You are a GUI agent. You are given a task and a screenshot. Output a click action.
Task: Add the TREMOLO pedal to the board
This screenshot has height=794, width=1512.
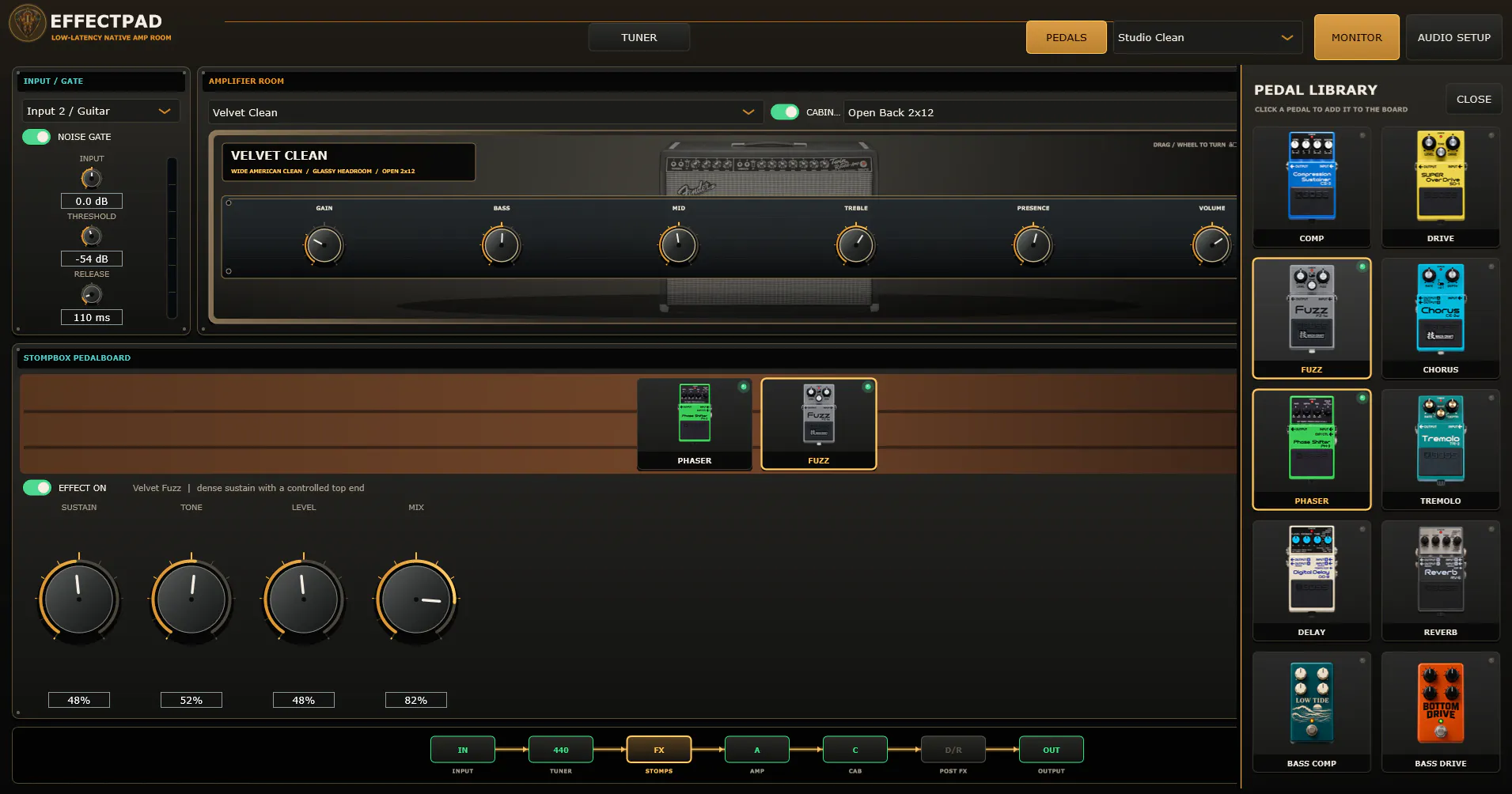[1440, 449]
